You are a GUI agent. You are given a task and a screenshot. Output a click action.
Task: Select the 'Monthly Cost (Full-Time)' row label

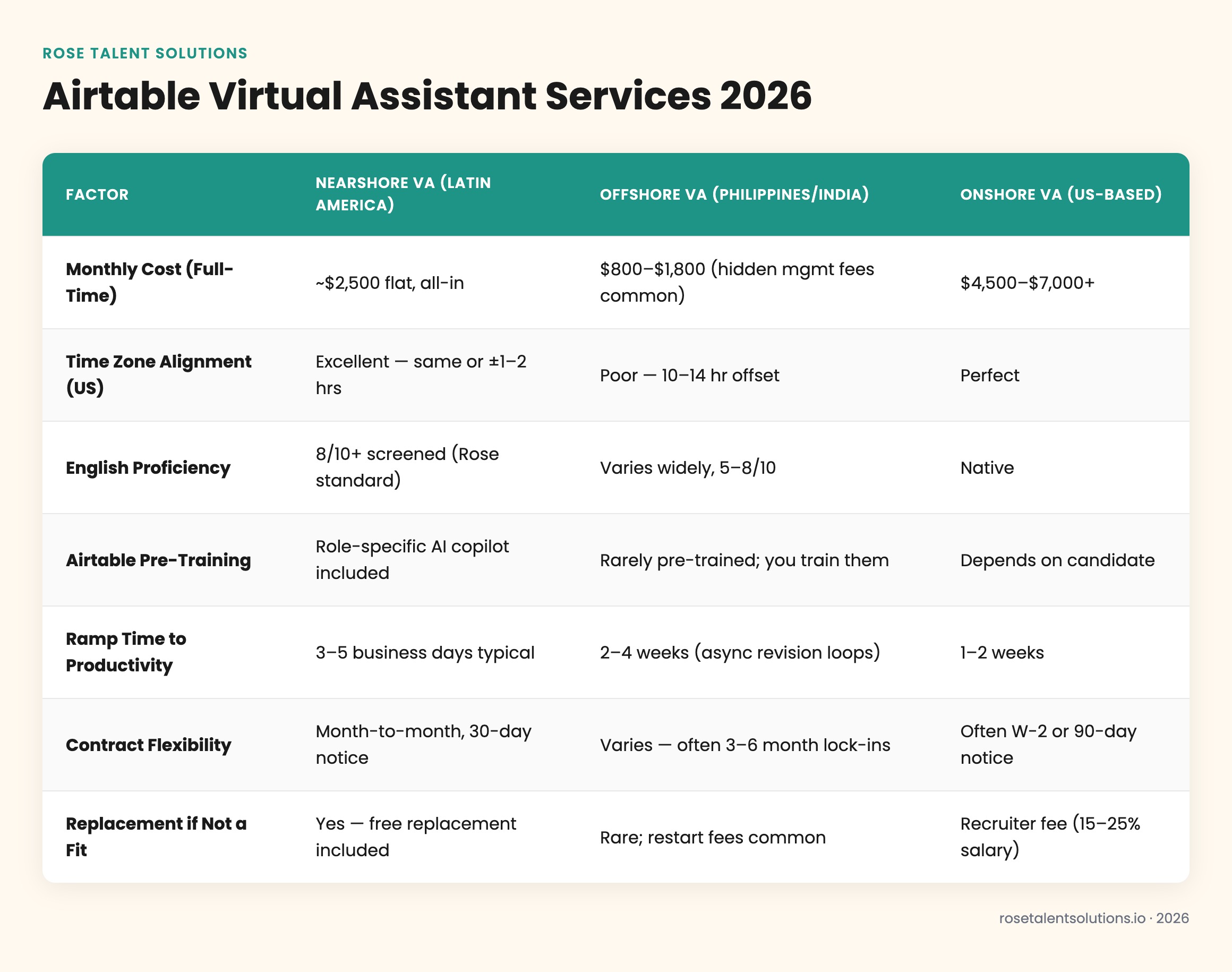pos(150,282)
